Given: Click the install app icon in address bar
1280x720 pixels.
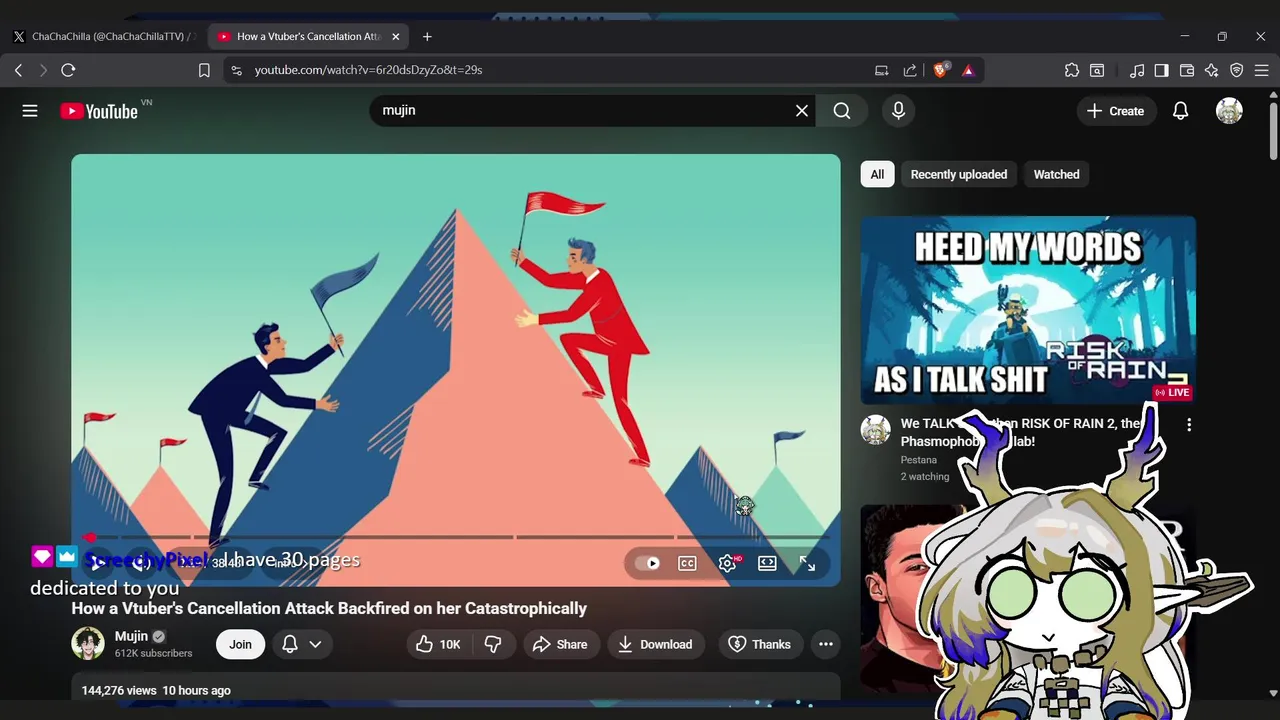Looking at the screenshot, I should pos(881,70).
